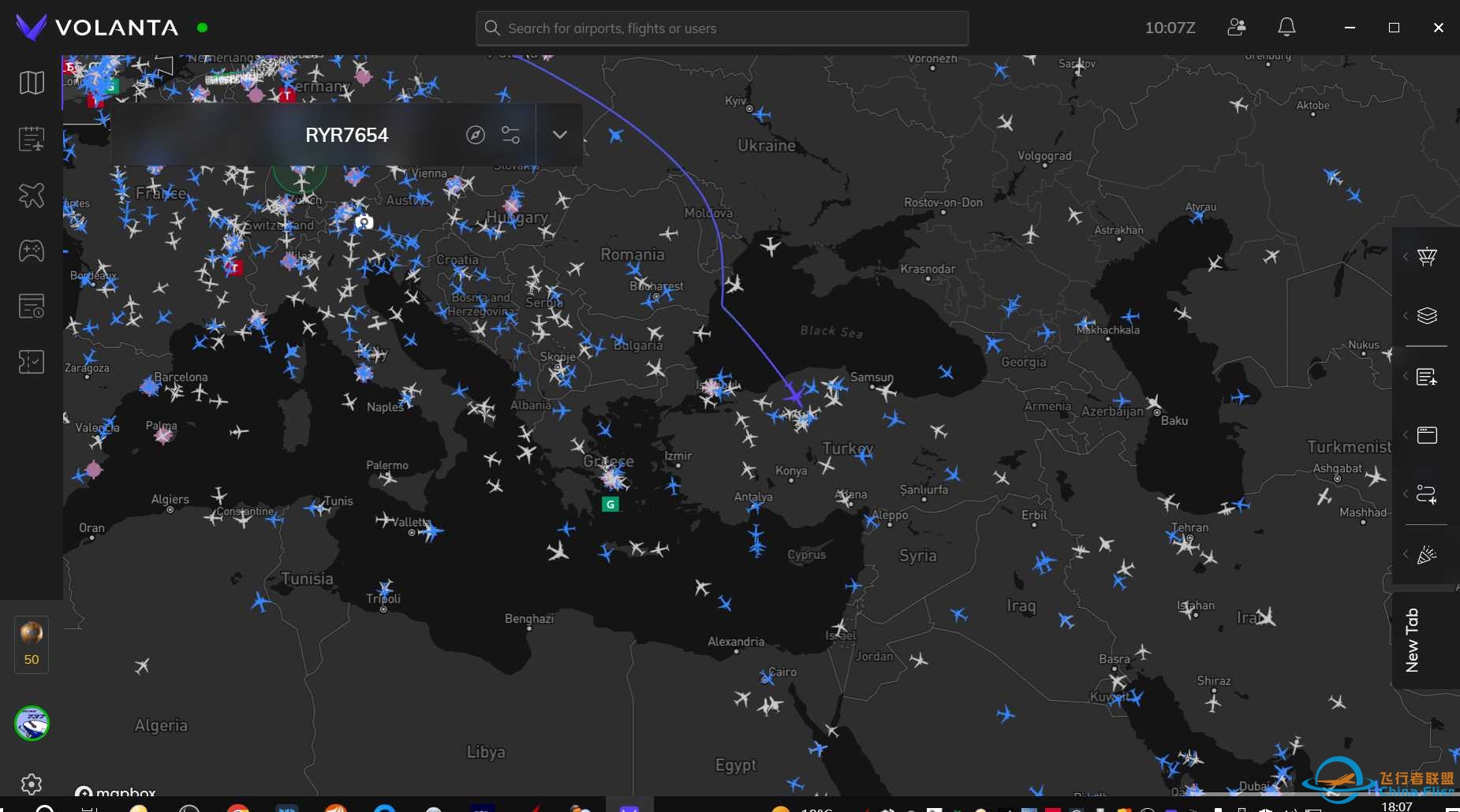Image resolution: width=1460 pixels, height=812 pixels.
Task: Expand the route waypoints panel
Action: (1426, 494)
